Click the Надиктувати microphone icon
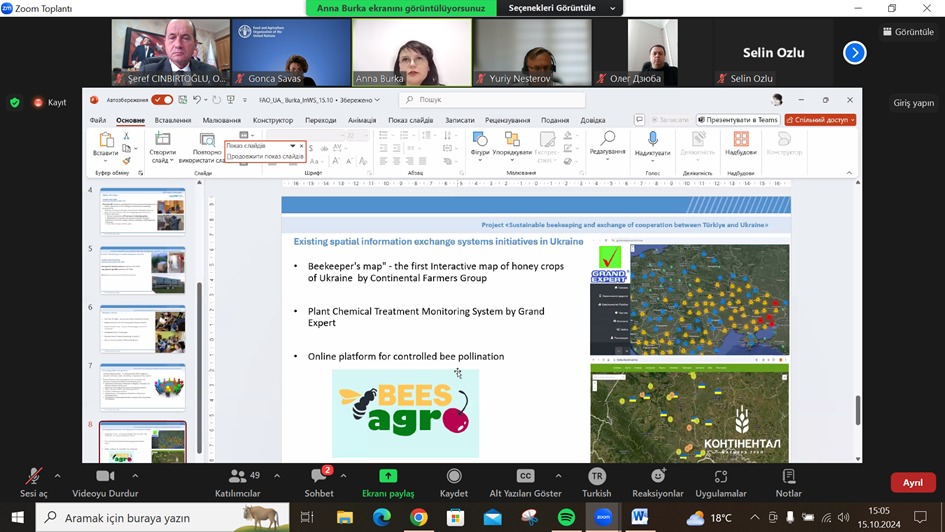The width and height of the screenshot is (945, 532). pyautogui.click(x=652, y=139)
